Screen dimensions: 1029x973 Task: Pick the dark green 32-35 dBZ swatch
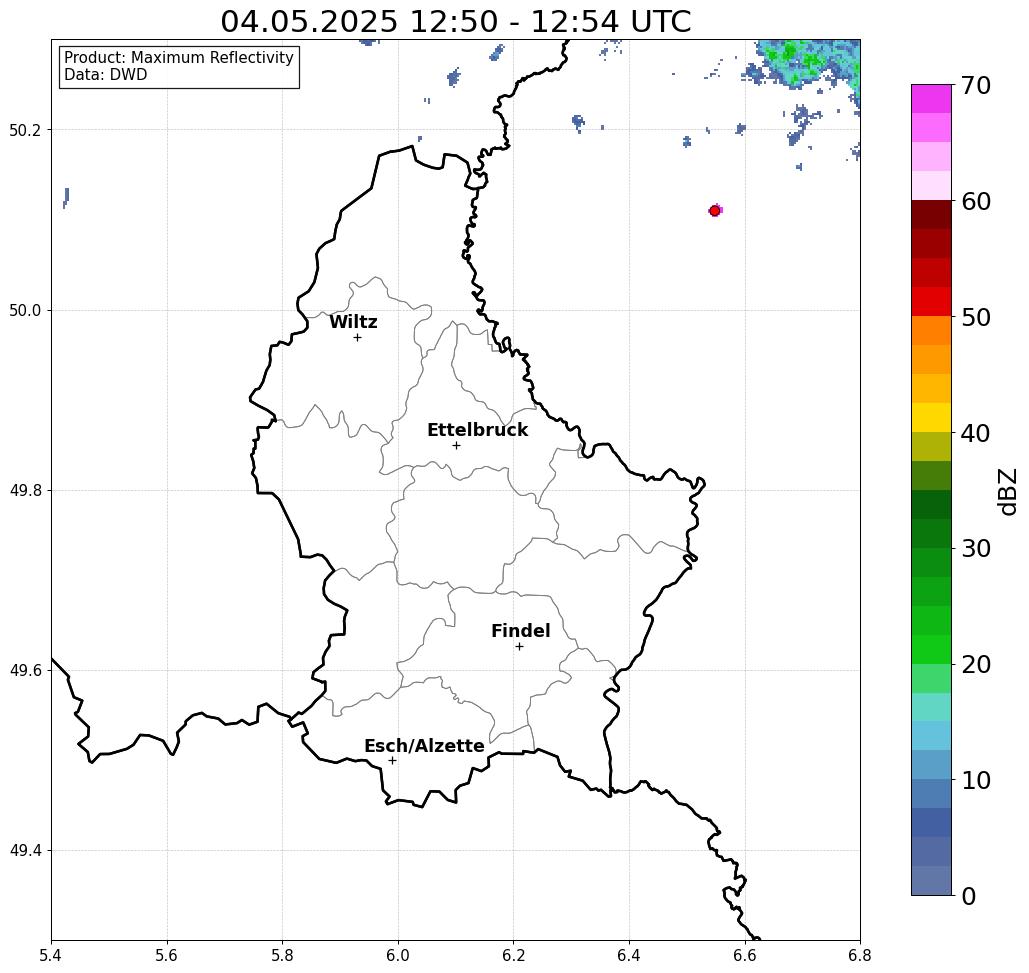point(931,505)
